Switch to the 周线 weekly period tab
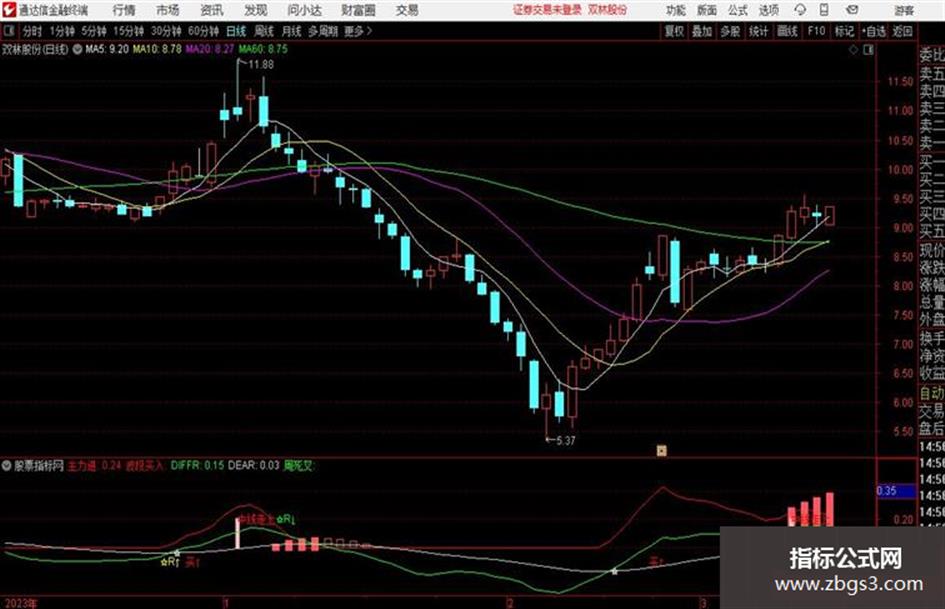Viewport: 945px width, 609px height. tap(263, 31)
